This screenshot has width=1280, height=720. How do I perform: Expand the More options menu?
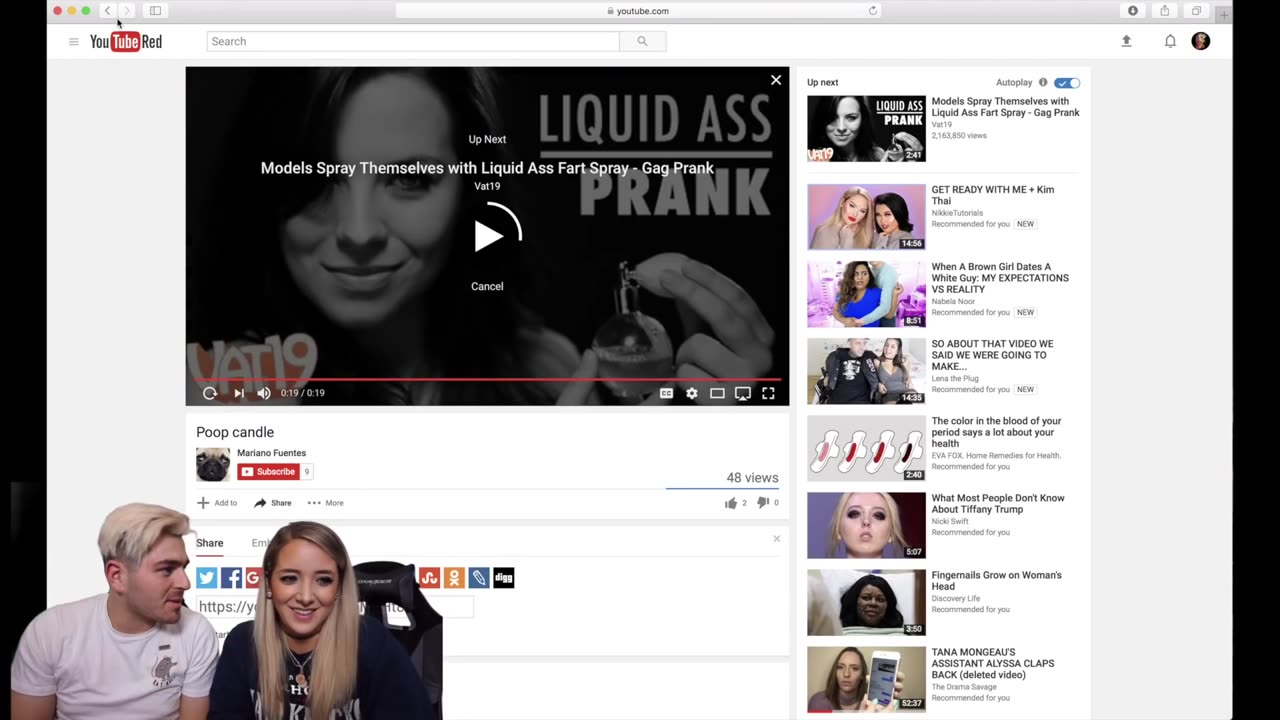tap(326, 503)
